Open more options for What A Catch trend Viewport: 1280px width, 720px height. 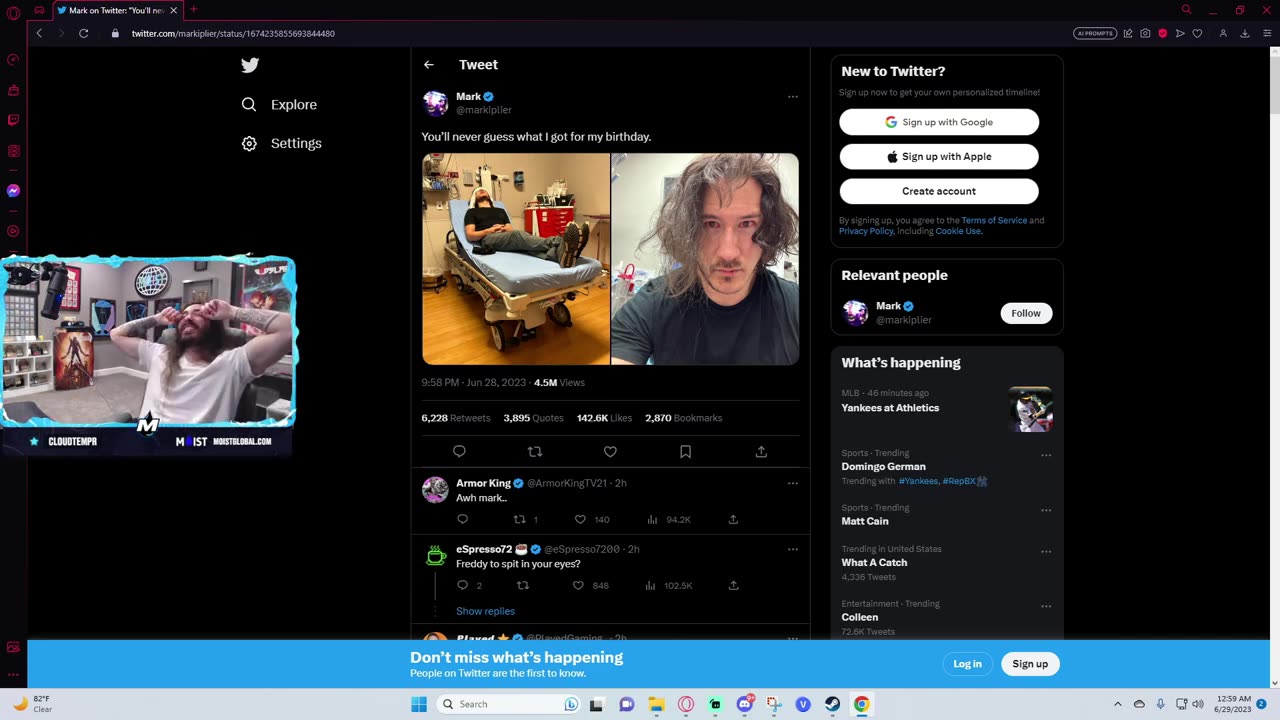[x=1046, y=551]
